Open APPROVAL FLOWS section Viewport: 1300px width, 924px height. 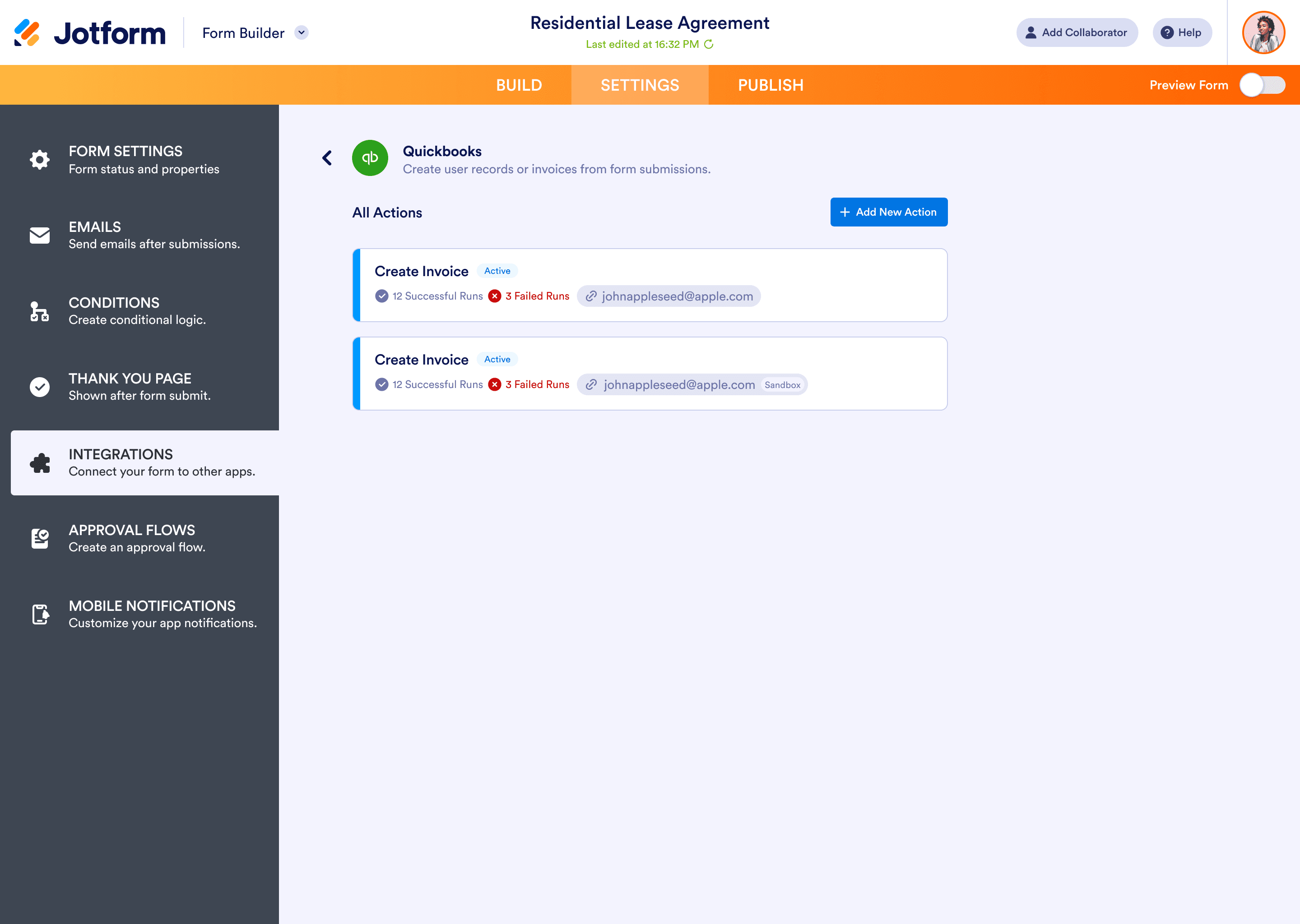pos(139,538)
